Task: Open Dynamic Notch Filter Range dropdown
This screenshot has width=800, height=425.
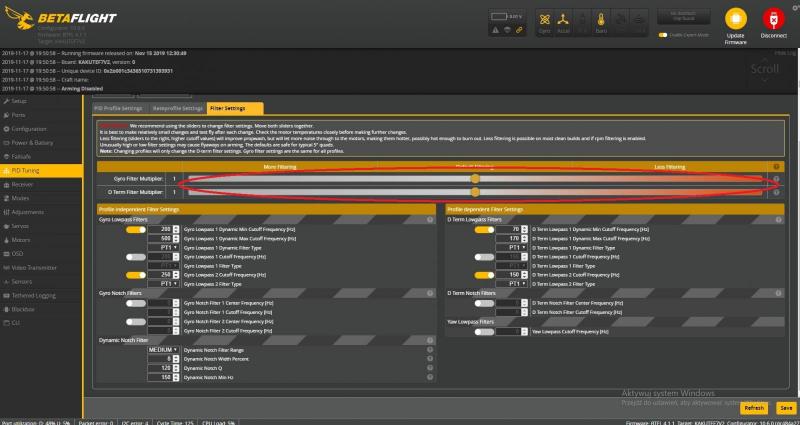Action: tap(163, 350)
